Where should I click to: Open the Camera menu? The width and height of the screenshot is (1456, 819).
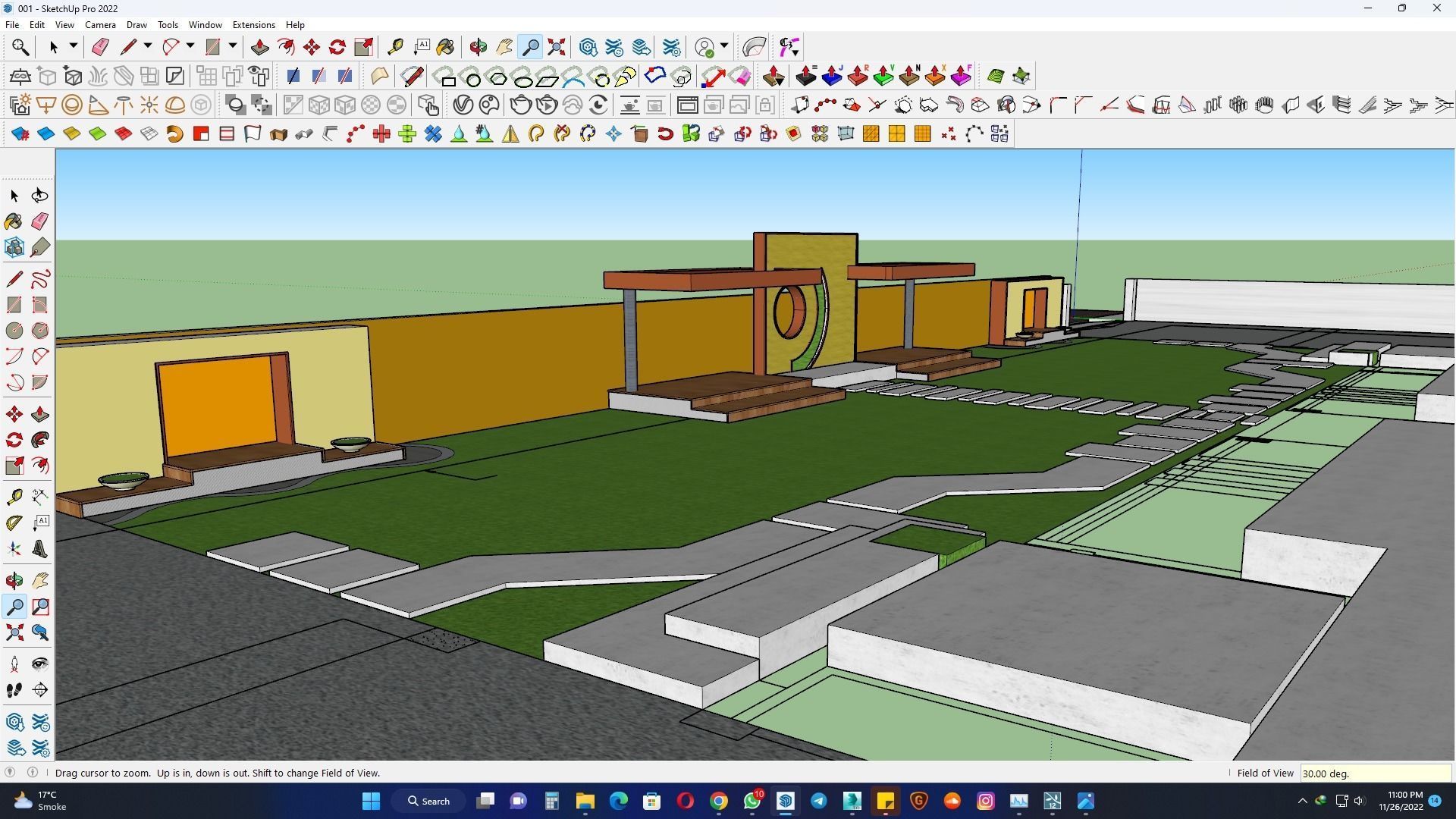(x=100, y=25)
